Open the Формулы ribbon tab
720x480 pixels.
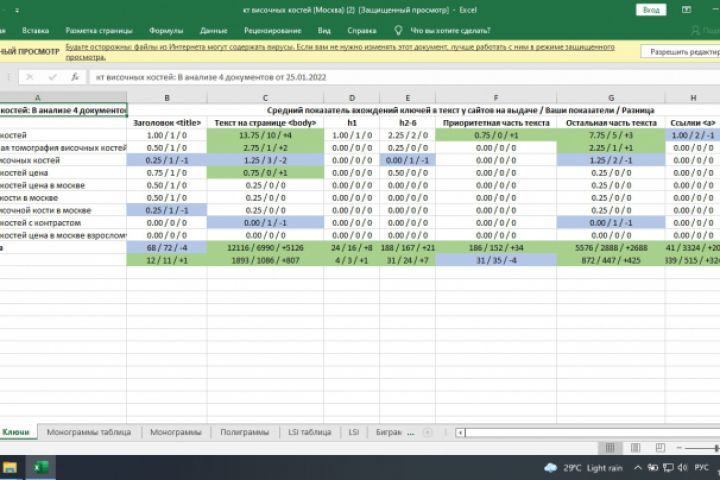pos(166,30)
